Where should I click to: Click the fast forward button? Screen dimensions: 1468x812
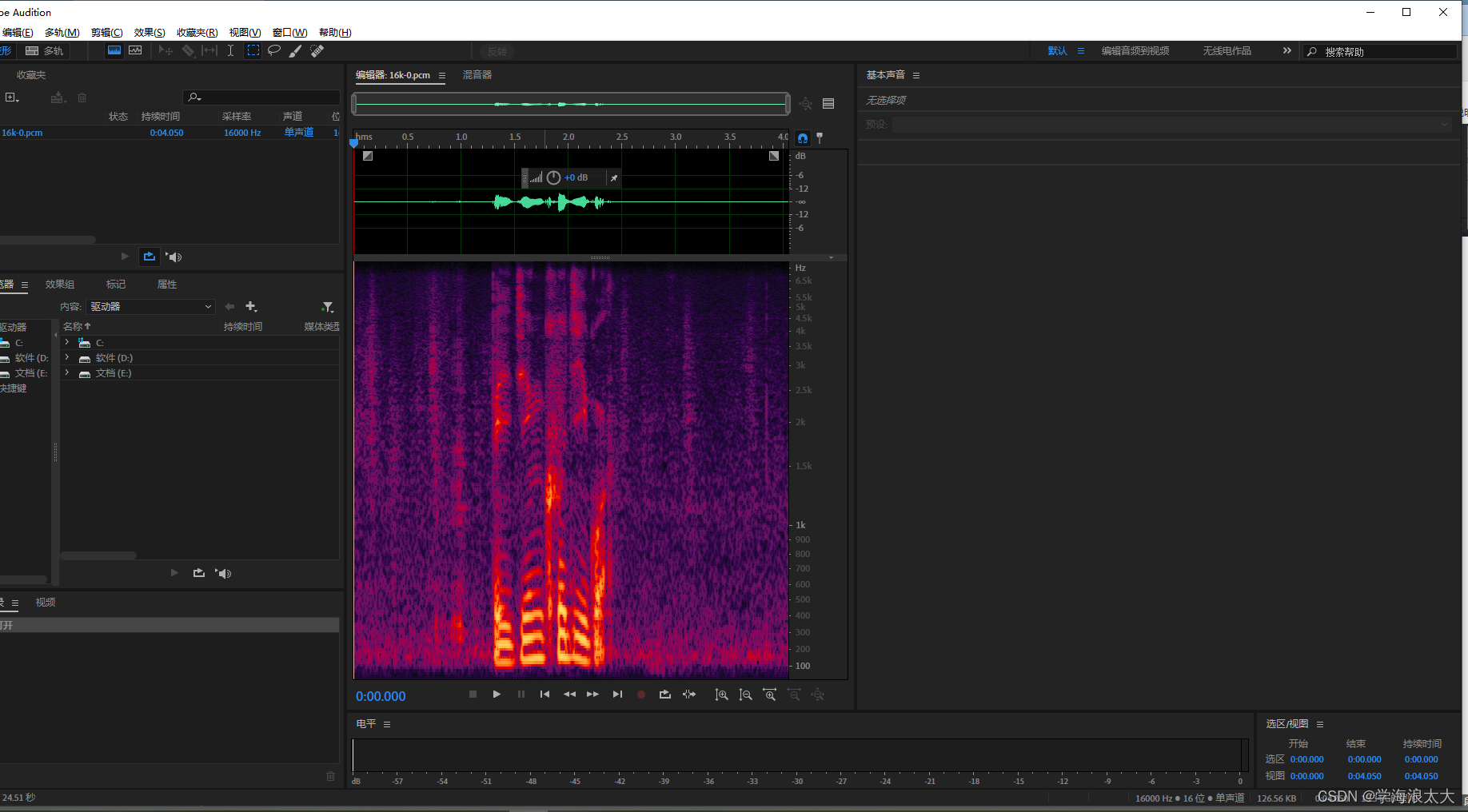592,695
